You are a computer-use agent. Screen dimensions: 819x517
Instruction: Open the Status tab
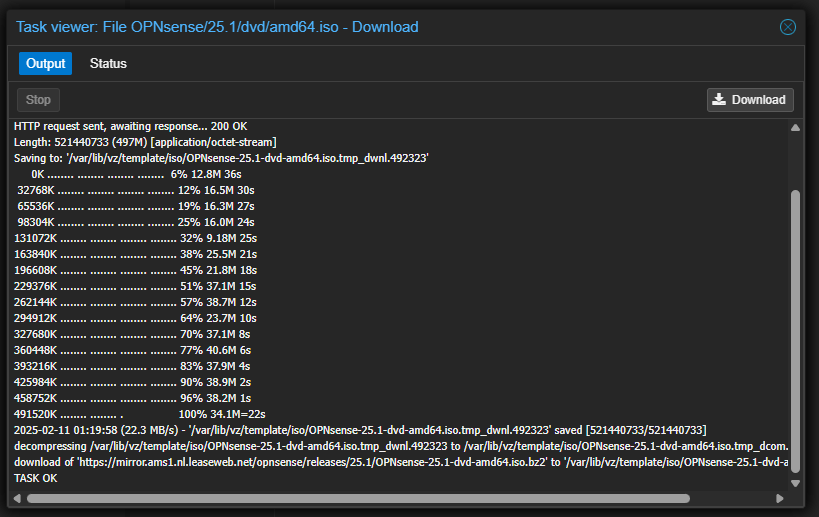pyautogui.click(x=108, y=63)
